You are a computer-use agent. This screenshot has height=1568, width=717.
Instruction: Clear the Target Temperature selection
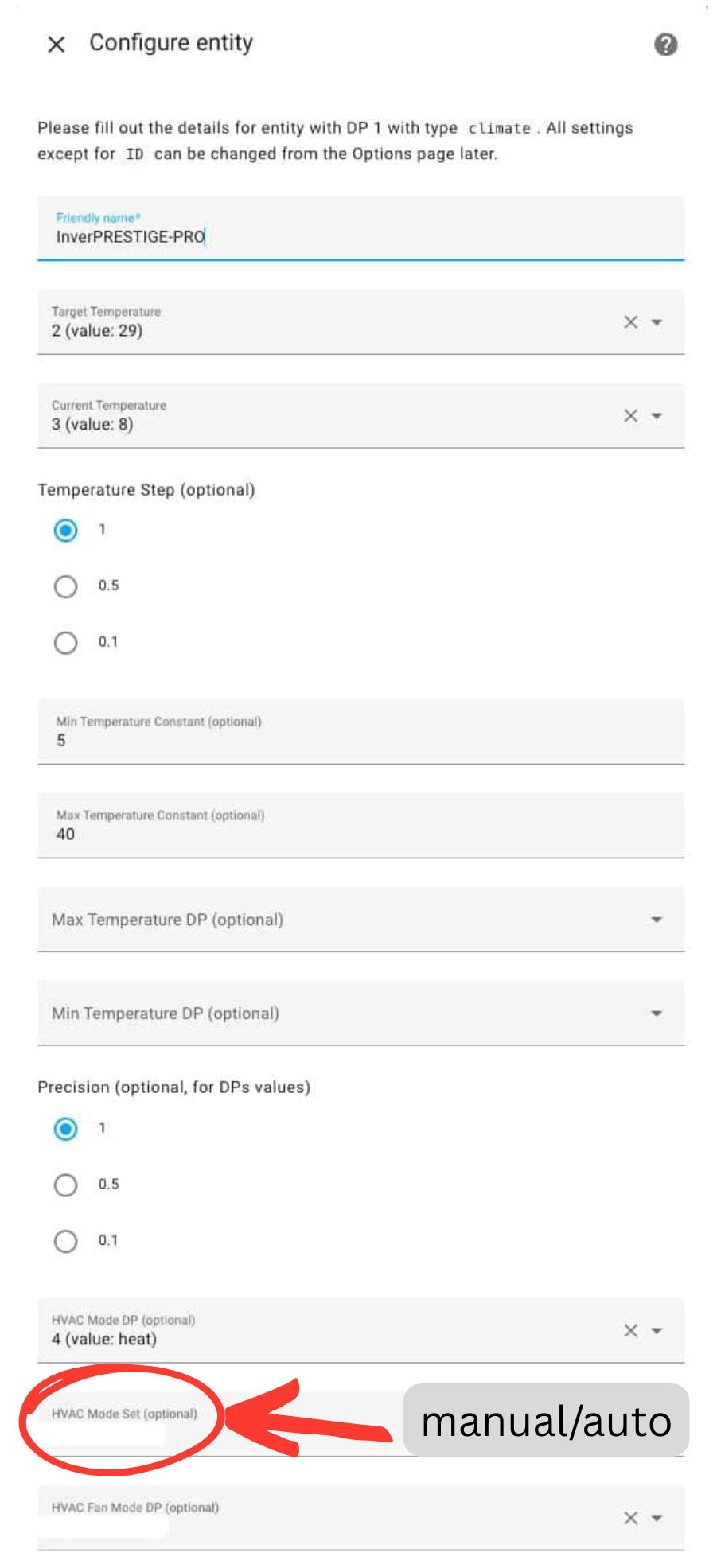click(630, 322)
